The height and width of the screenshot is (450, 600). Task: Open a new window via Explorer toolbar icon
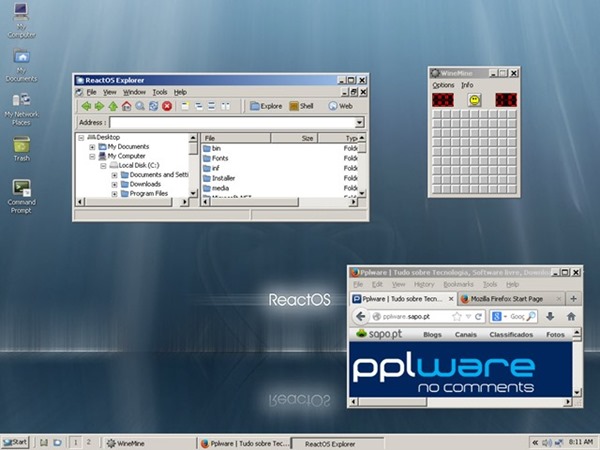pos(185,106)
